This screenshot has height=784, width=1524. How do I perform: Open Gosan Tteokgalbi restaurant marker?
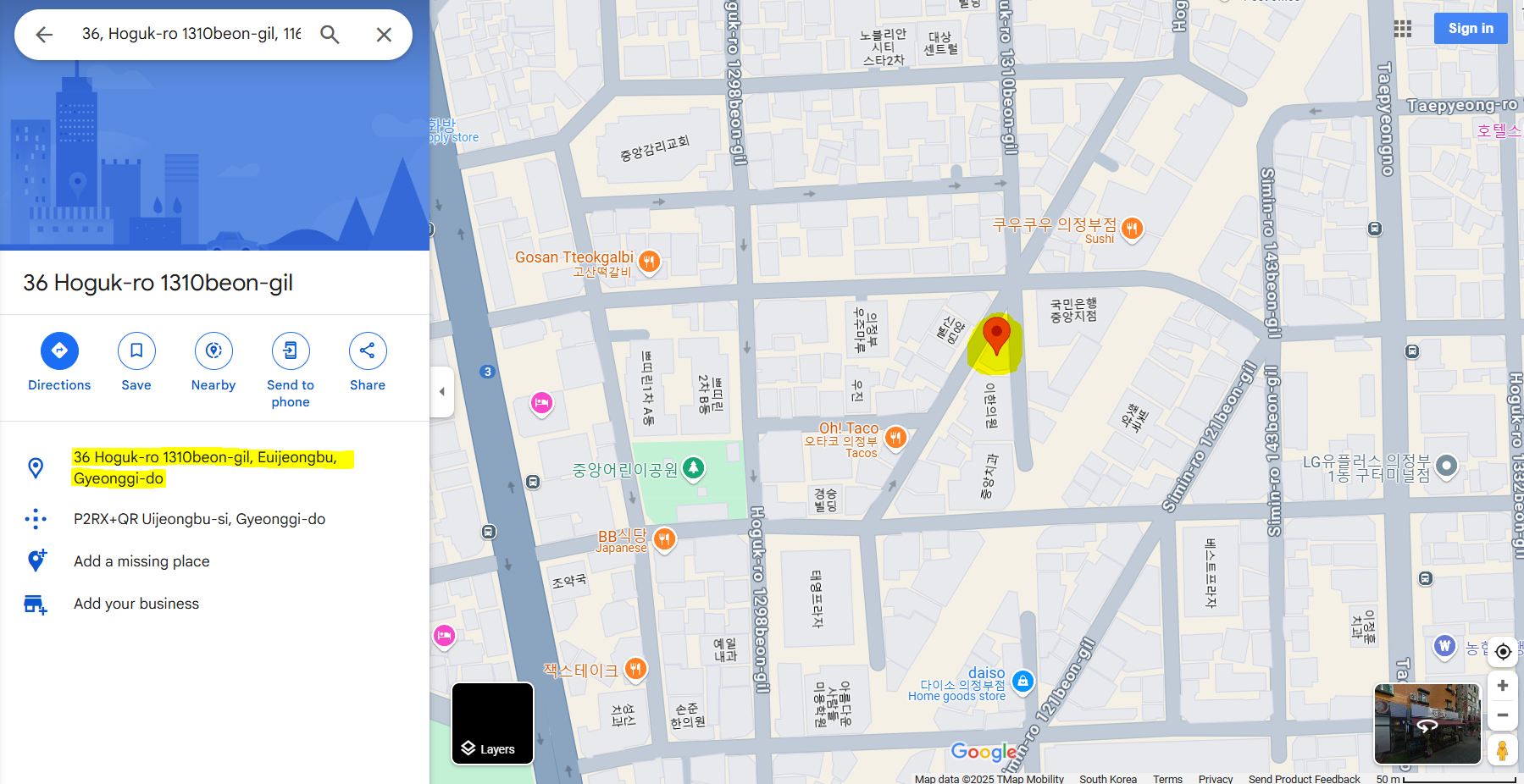[650, 262]
